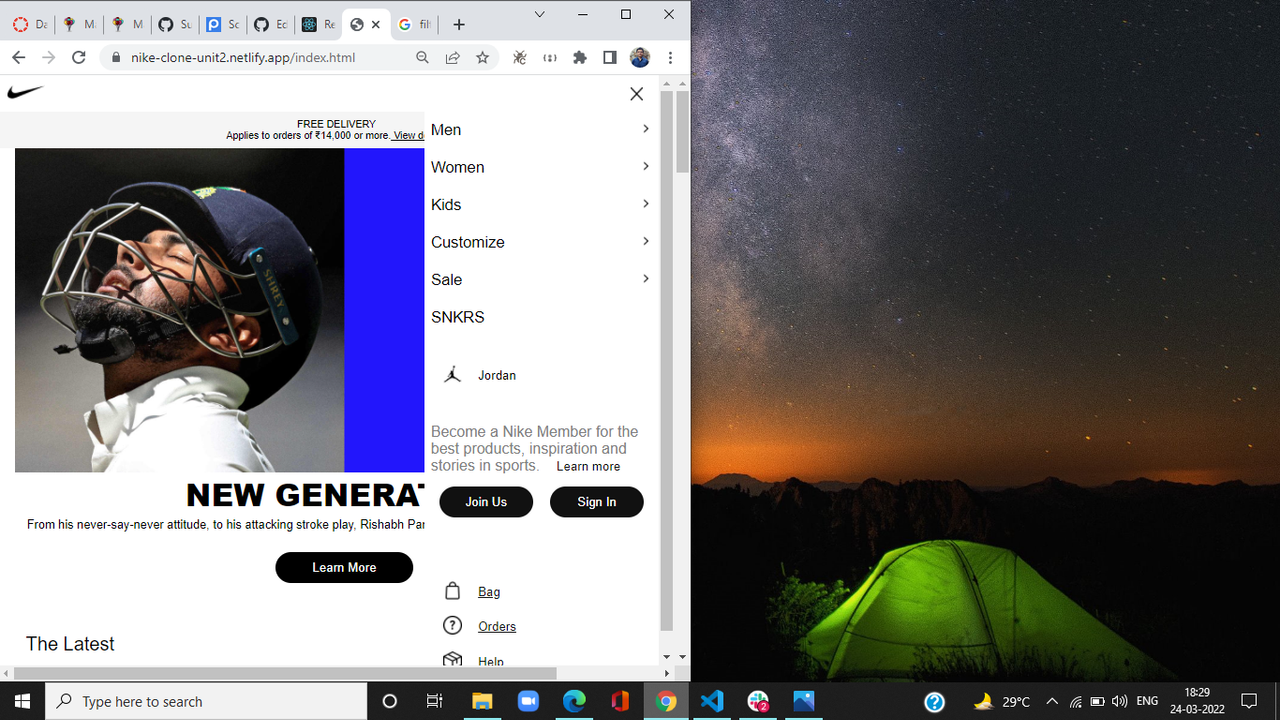This screenshot has width=1280, height=720.
Task: Open File Explorer from taskbar
Action: point(482,701)
